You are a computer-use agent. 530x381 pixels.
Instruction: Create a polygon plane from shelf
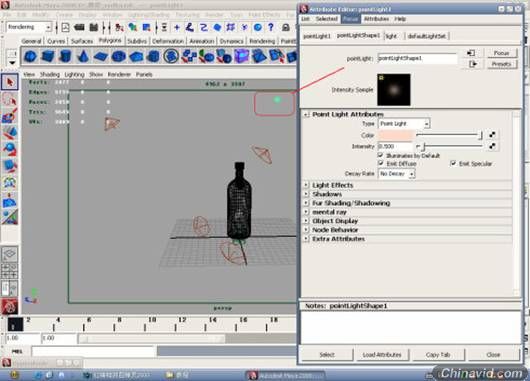[x=101, y=56]
